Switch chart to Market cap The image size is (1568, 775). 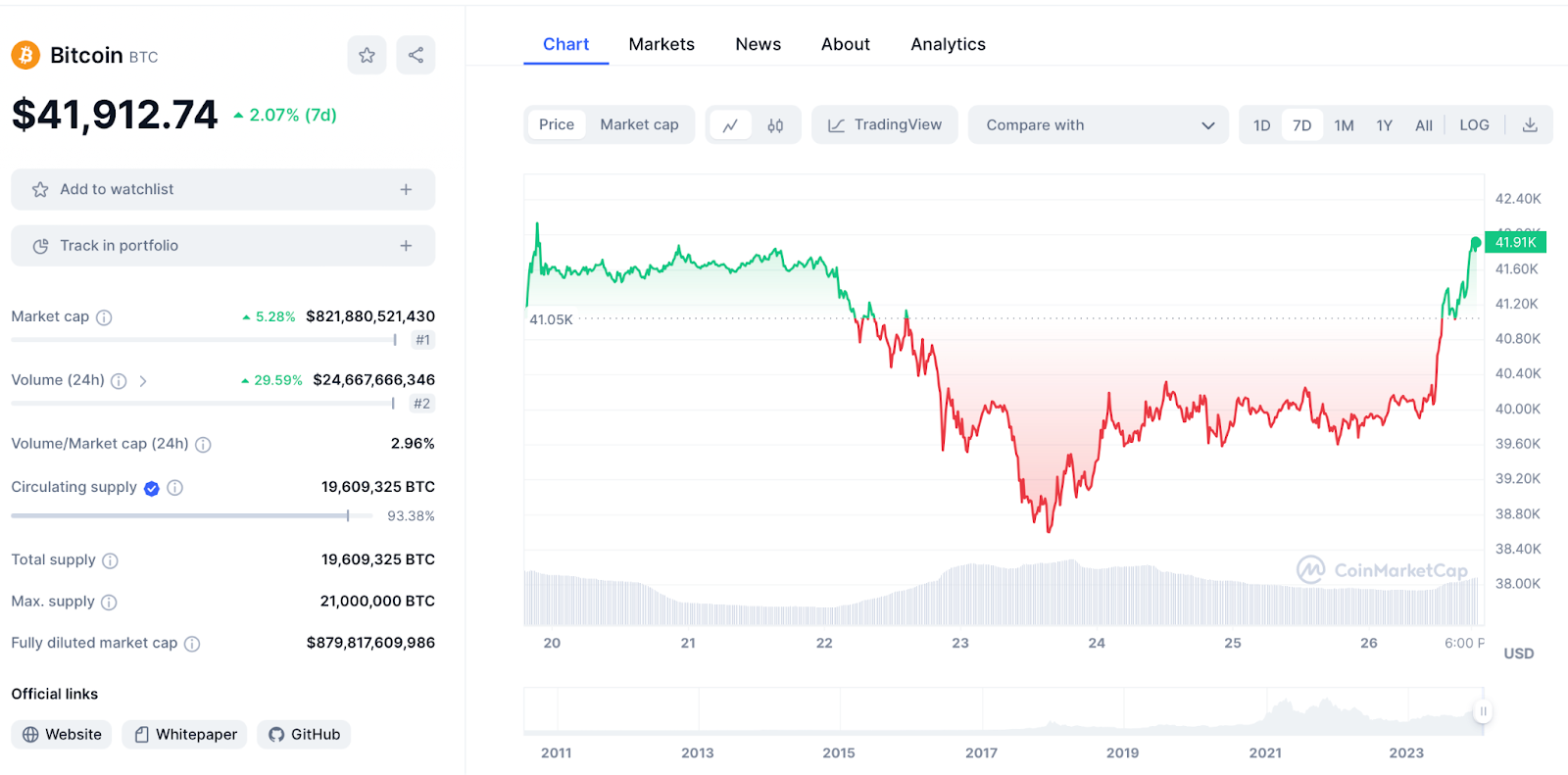(x=639, y=124)
